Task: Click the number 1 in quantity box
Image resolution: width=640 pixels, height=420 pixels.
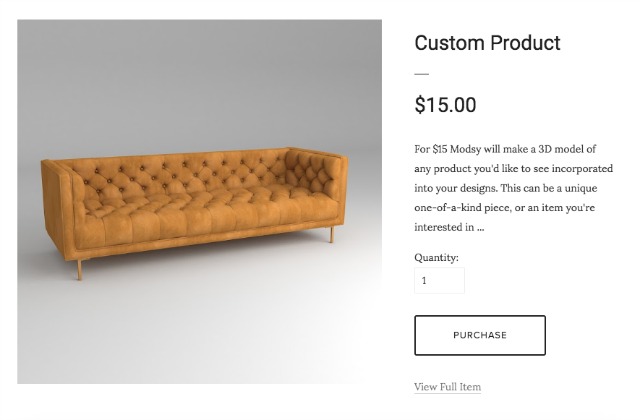Action: point(424,280)
